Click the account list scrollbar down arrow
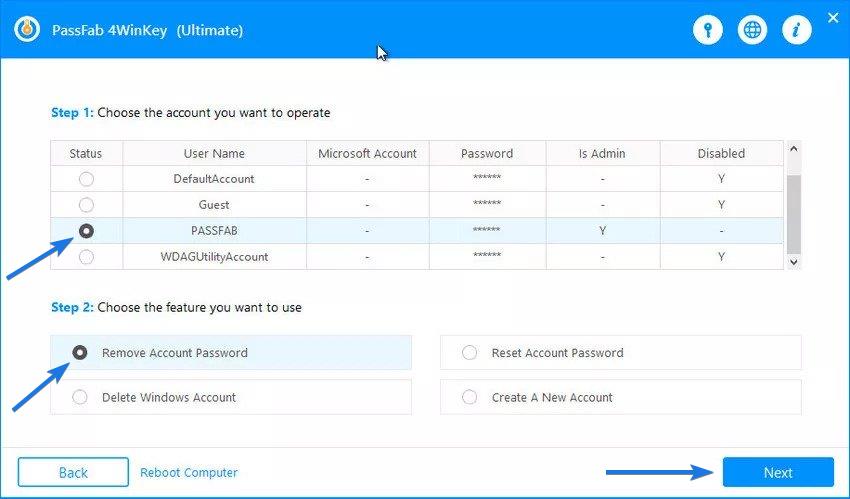Image resolution: width=850 pixels, height=499 pixels. pyautogui.click(x=794, y=262)
